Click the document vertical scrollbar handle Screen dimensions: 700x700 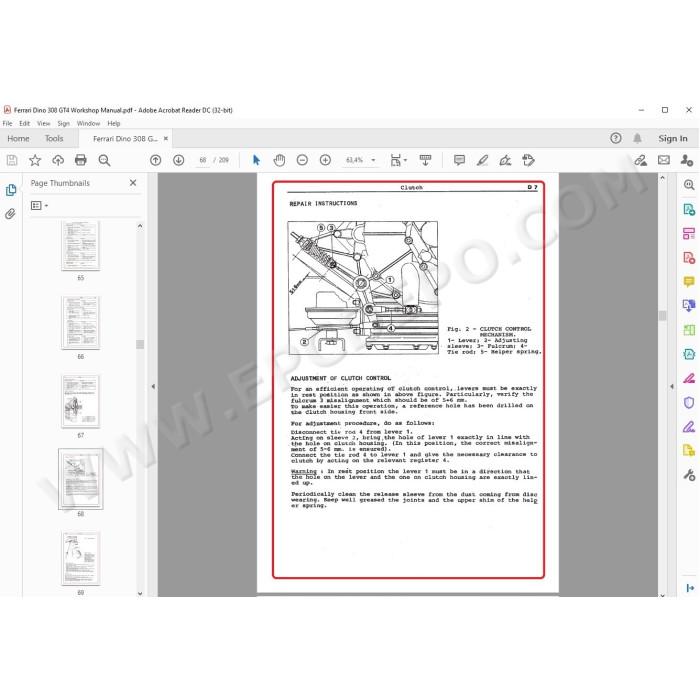662,316
